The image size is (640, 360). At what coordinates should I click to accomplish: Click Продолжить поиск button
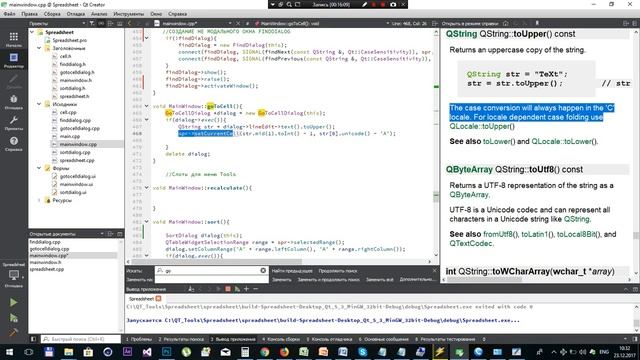[338, 271]
